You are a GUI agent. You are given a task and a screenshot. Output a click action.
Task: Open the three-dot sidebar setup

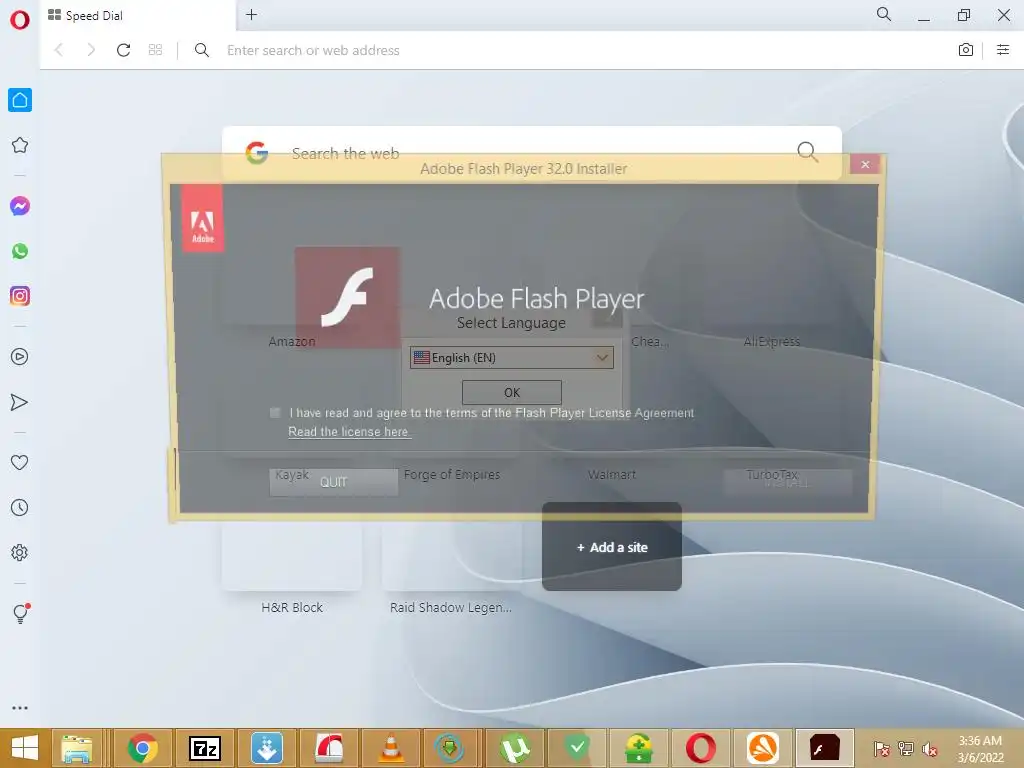click(20, 708)
